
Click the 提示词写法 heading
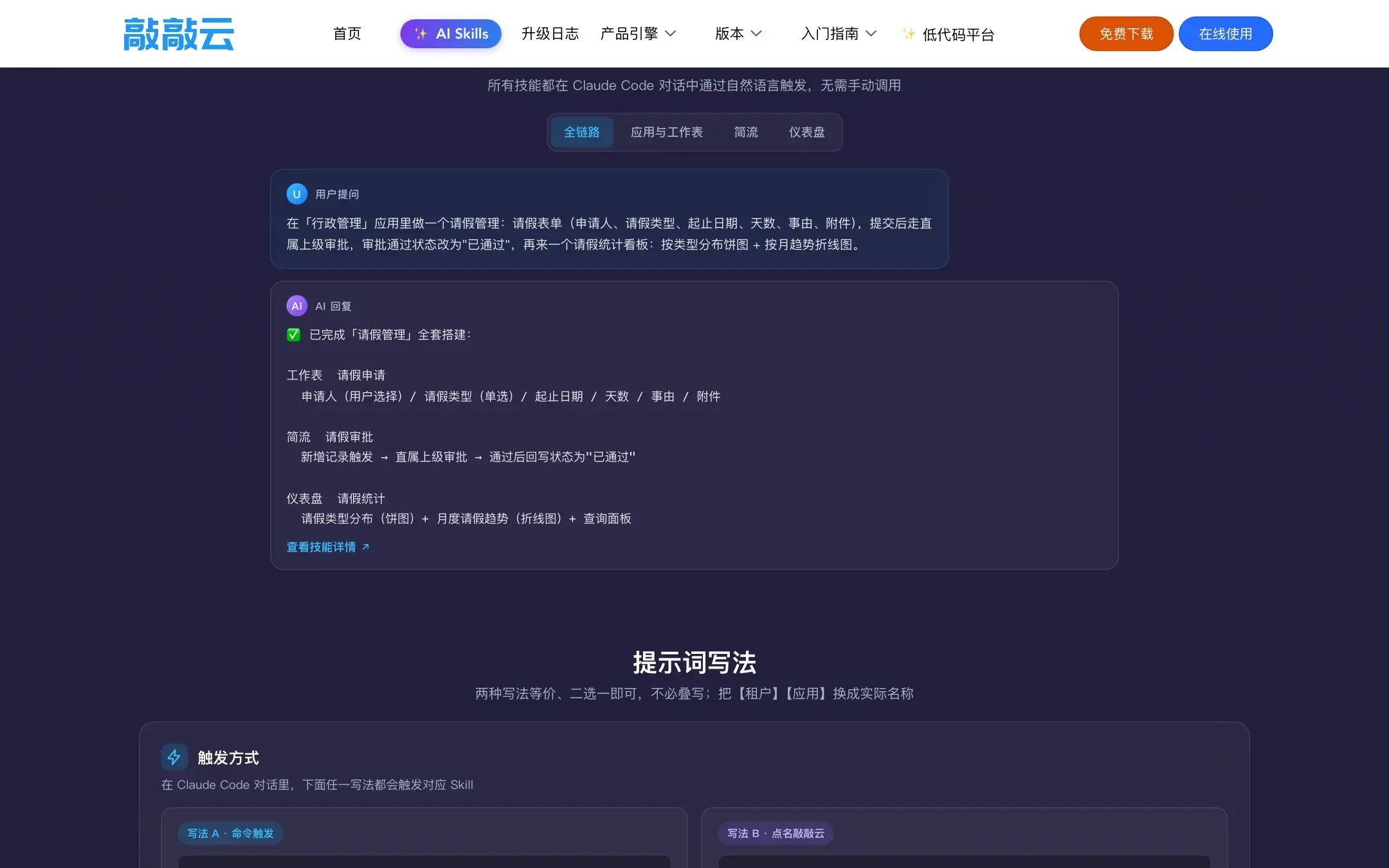tap(694, 663)
